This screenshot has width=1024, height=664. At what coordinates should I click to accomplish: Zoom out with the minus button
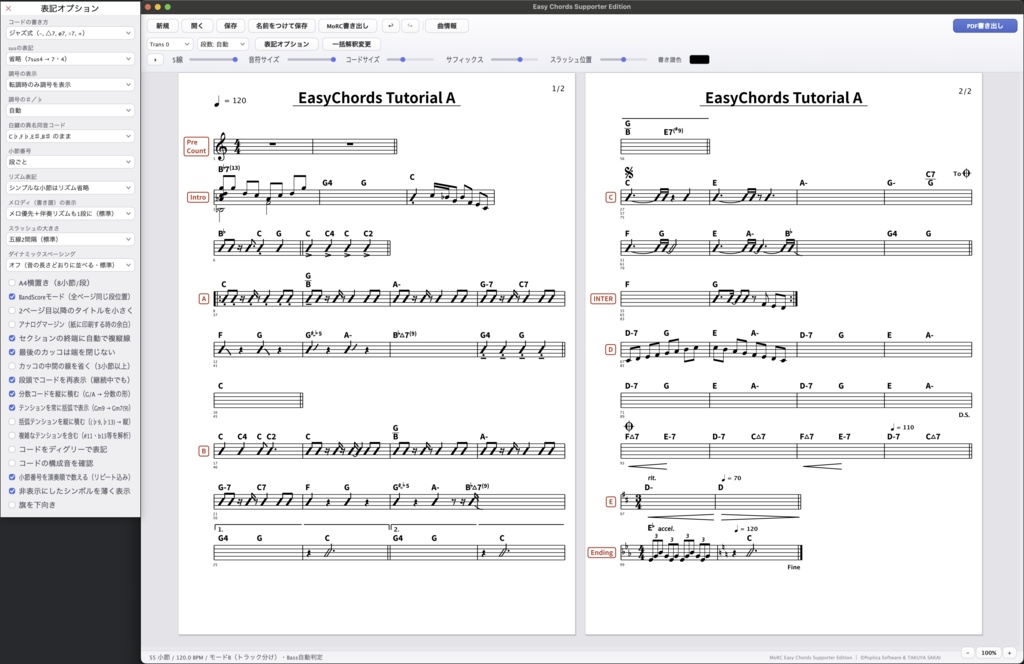pyautogui.click(x=968, y=652)
